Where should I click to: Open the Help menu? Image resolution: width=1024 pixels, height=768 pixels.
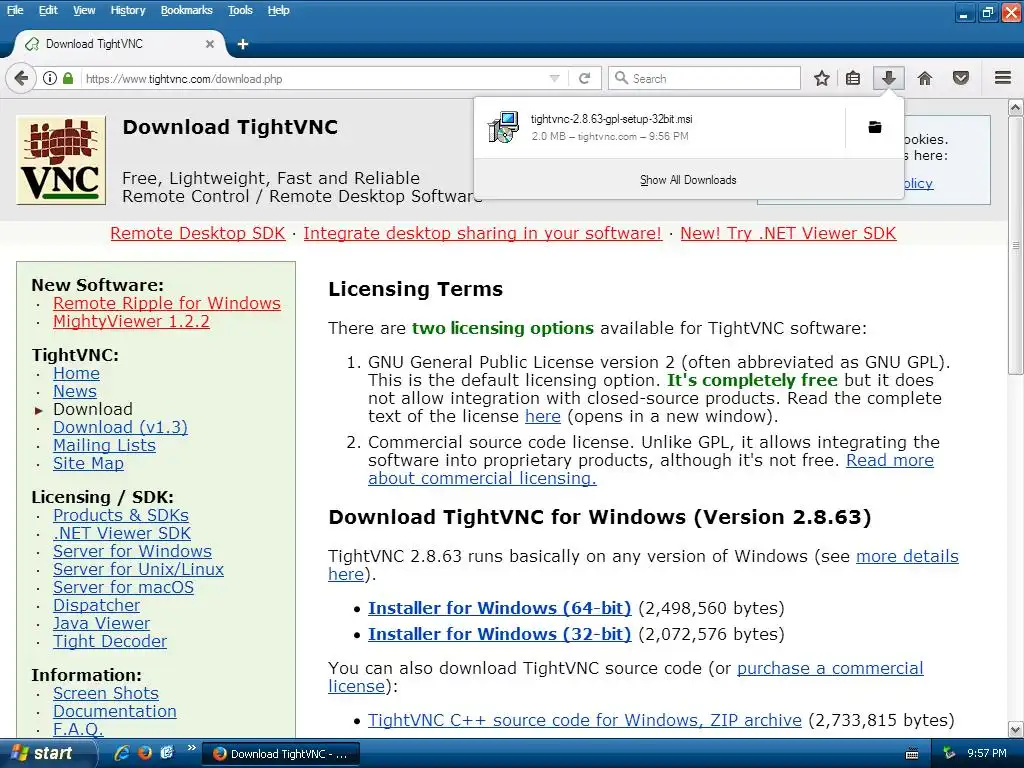point(278,10)
